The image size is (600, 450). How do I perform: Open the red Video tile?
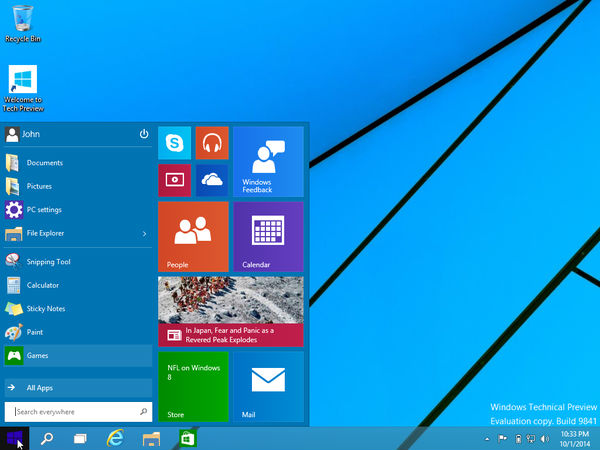174,180
